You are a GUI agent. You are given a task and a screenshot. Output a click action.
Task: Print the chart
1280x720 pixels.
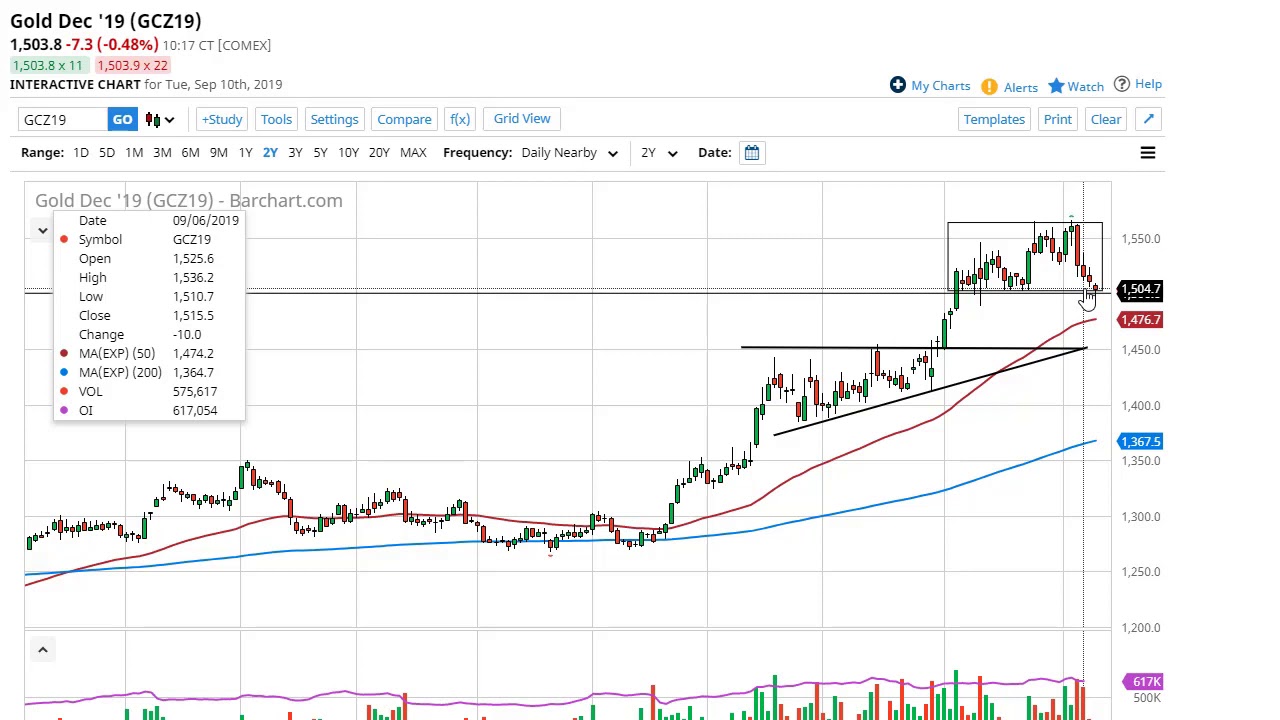[1057, 119]
